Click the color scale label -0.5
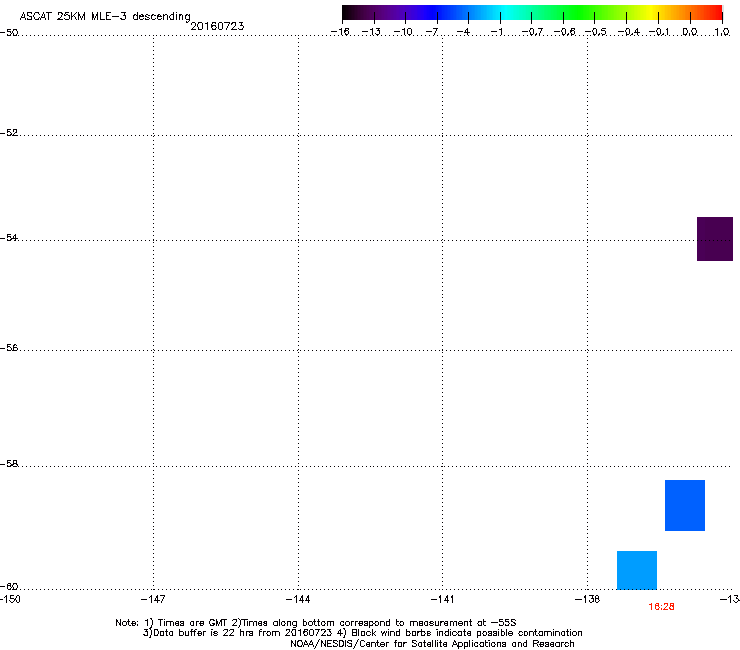Image resolution: width=740 pixels, height=650 pixels. point(596,32)
